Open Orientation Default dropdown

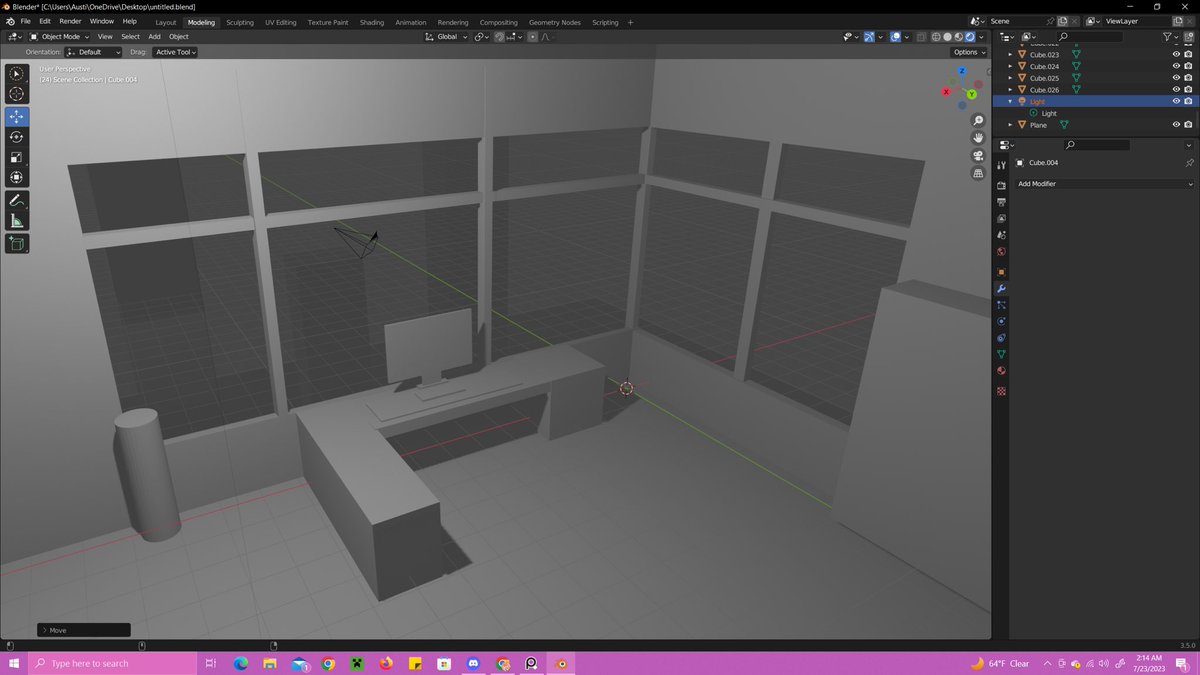pyautogui.click(x=93, y=52)
